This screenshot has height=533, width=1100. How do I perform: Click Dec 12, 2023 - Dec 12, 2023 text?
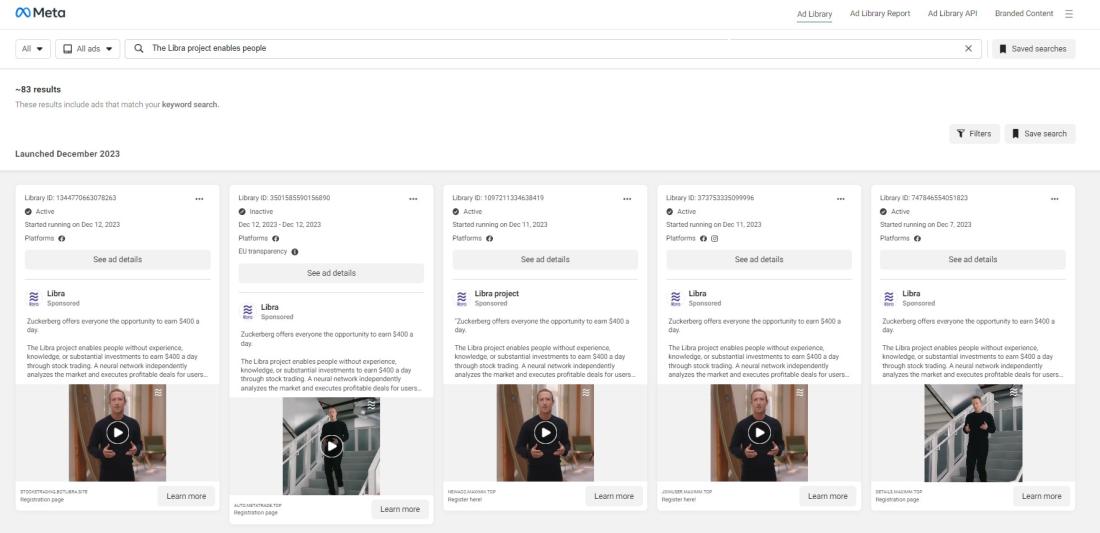280,224
